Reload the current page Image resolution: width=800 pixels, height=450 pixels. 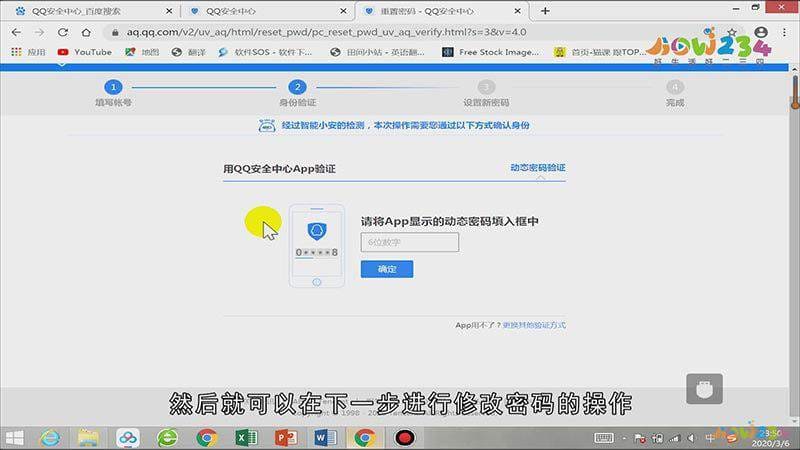(x=63, y=32)
